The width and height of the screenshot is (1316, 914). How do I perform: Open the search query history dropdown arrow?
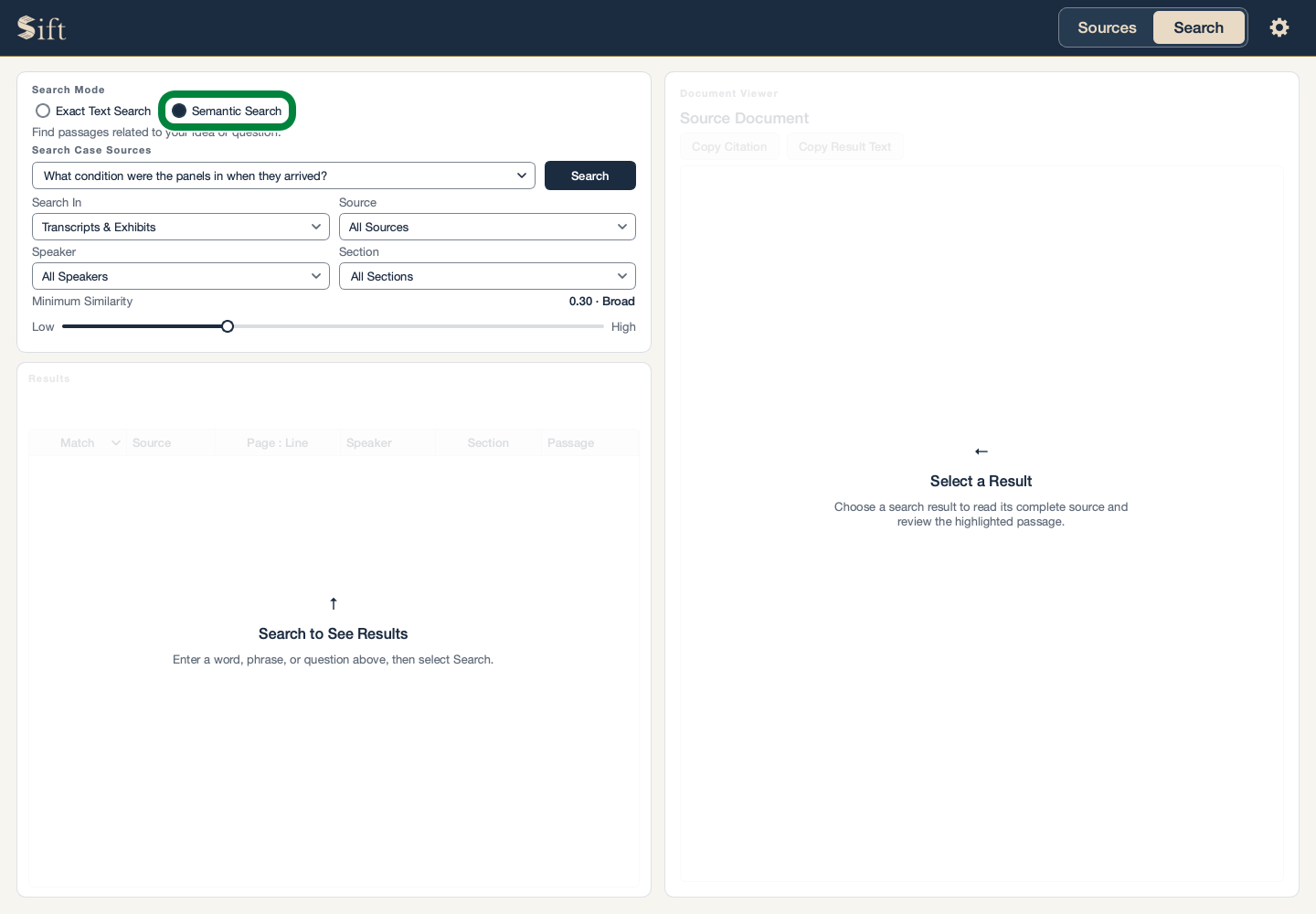(x=522, y=175)
